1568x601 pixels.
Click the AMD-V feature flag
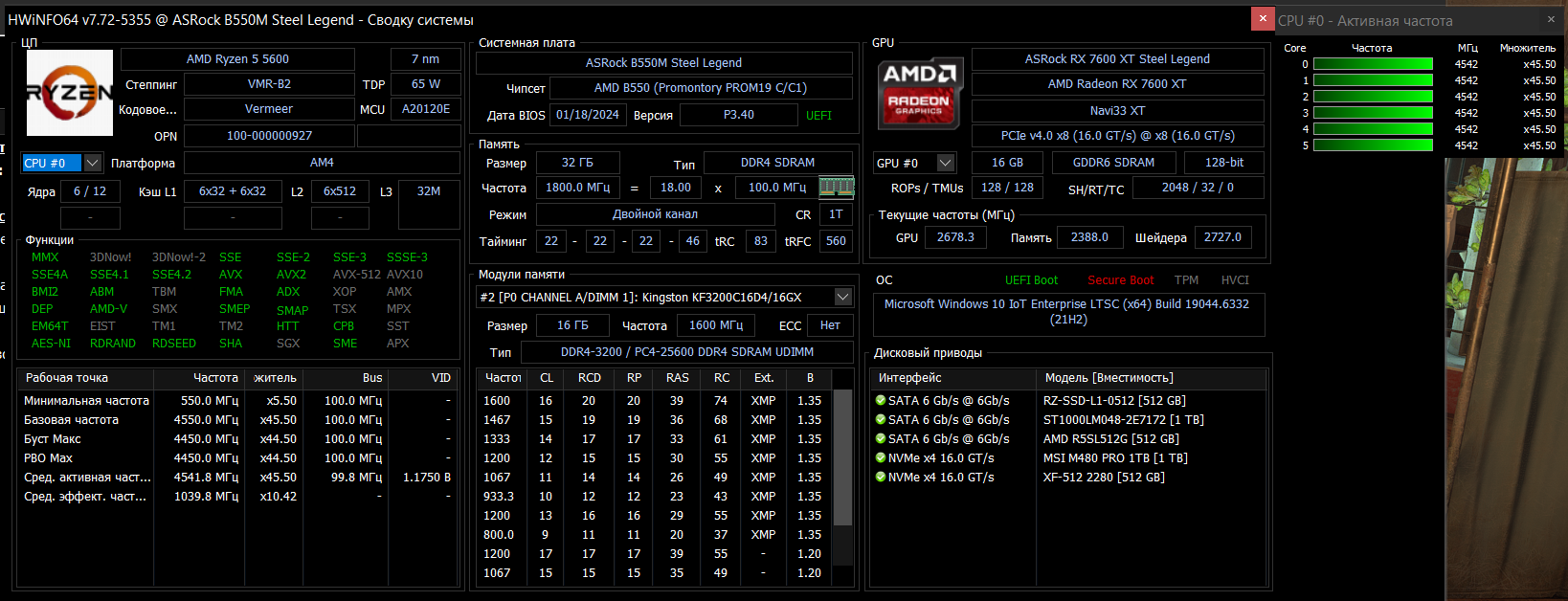tap(108, 309)
